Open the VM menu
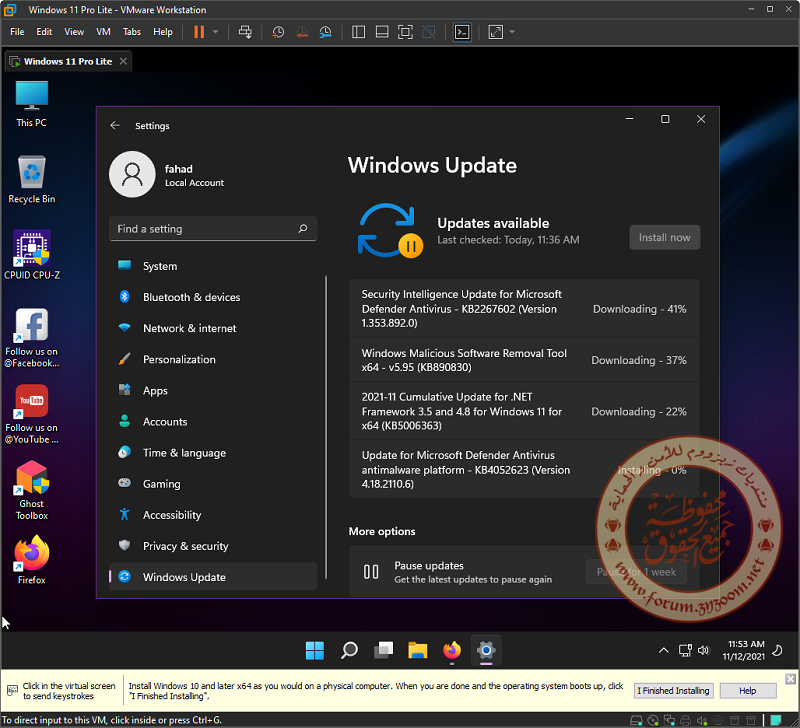This screenshot has width=800, height=728. click(x=103, y=32)
